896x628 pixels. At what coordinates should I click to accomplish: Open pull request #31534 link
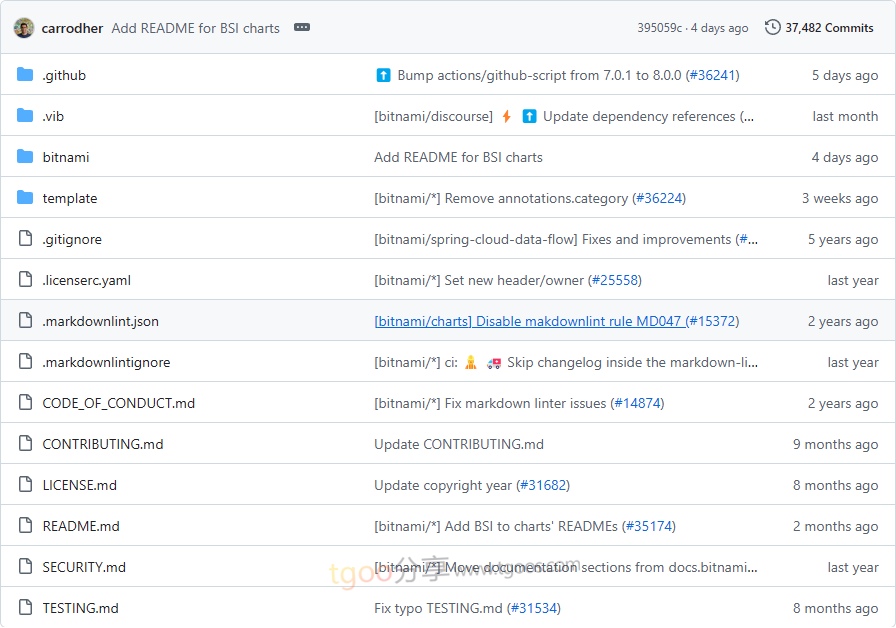533,608
